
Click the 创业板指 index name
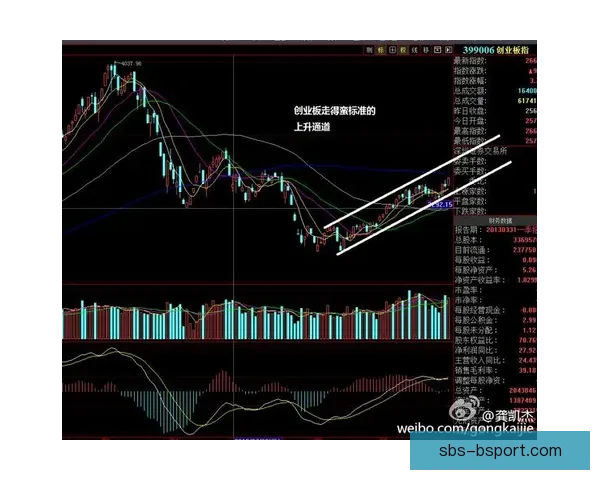point(513,50)
